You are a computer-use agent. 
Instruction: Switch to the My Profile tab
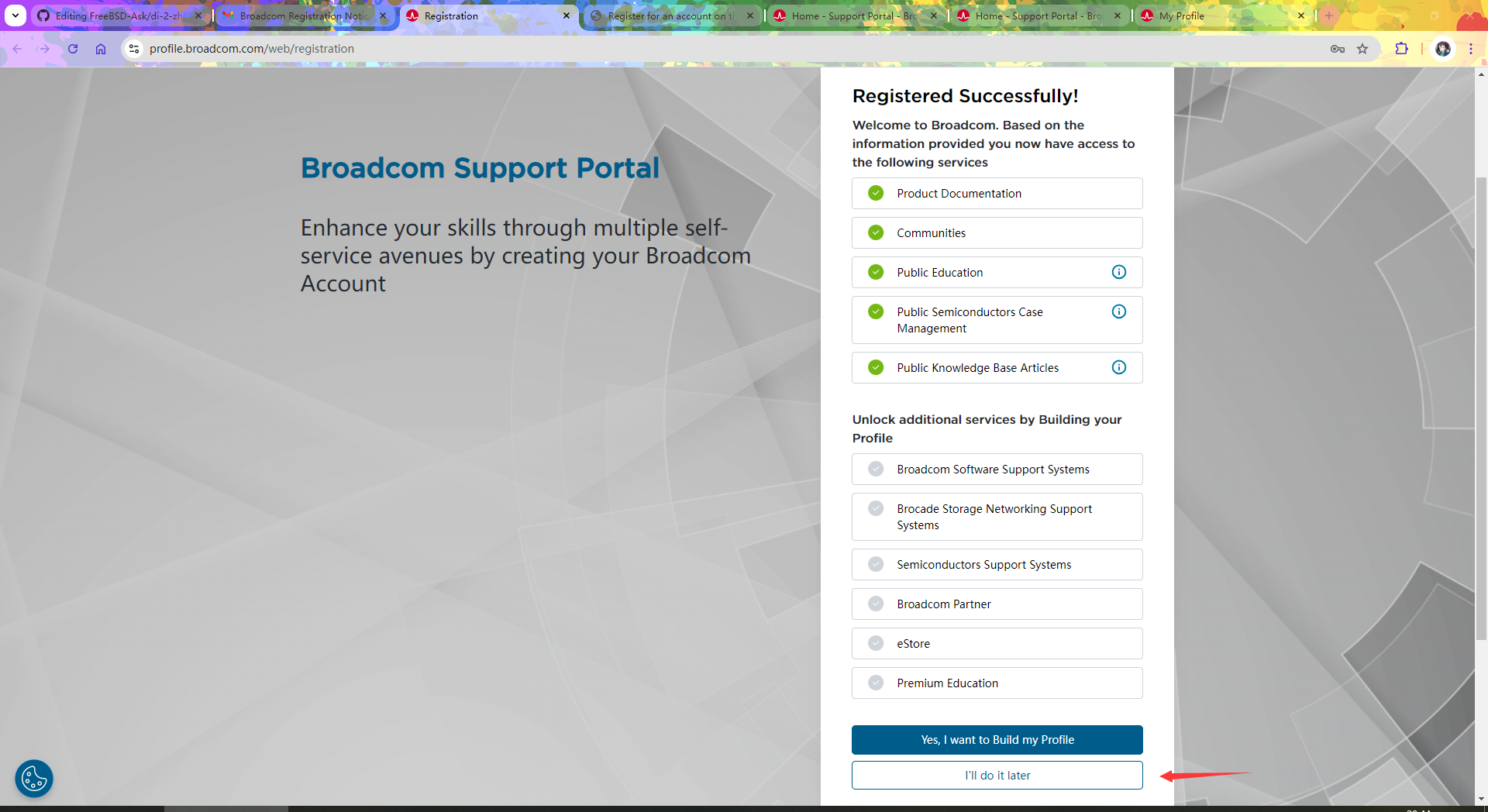point(1215,15)
